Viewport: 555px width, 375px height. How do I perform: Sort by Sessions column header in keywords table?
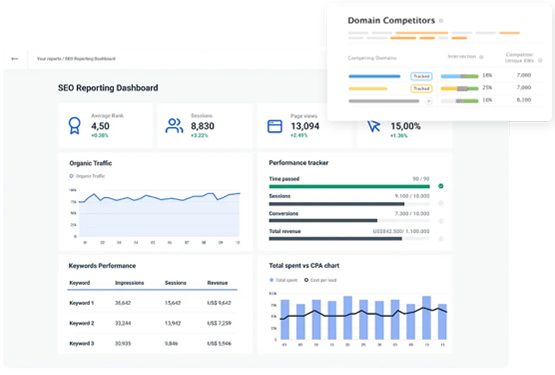[176, 283]
